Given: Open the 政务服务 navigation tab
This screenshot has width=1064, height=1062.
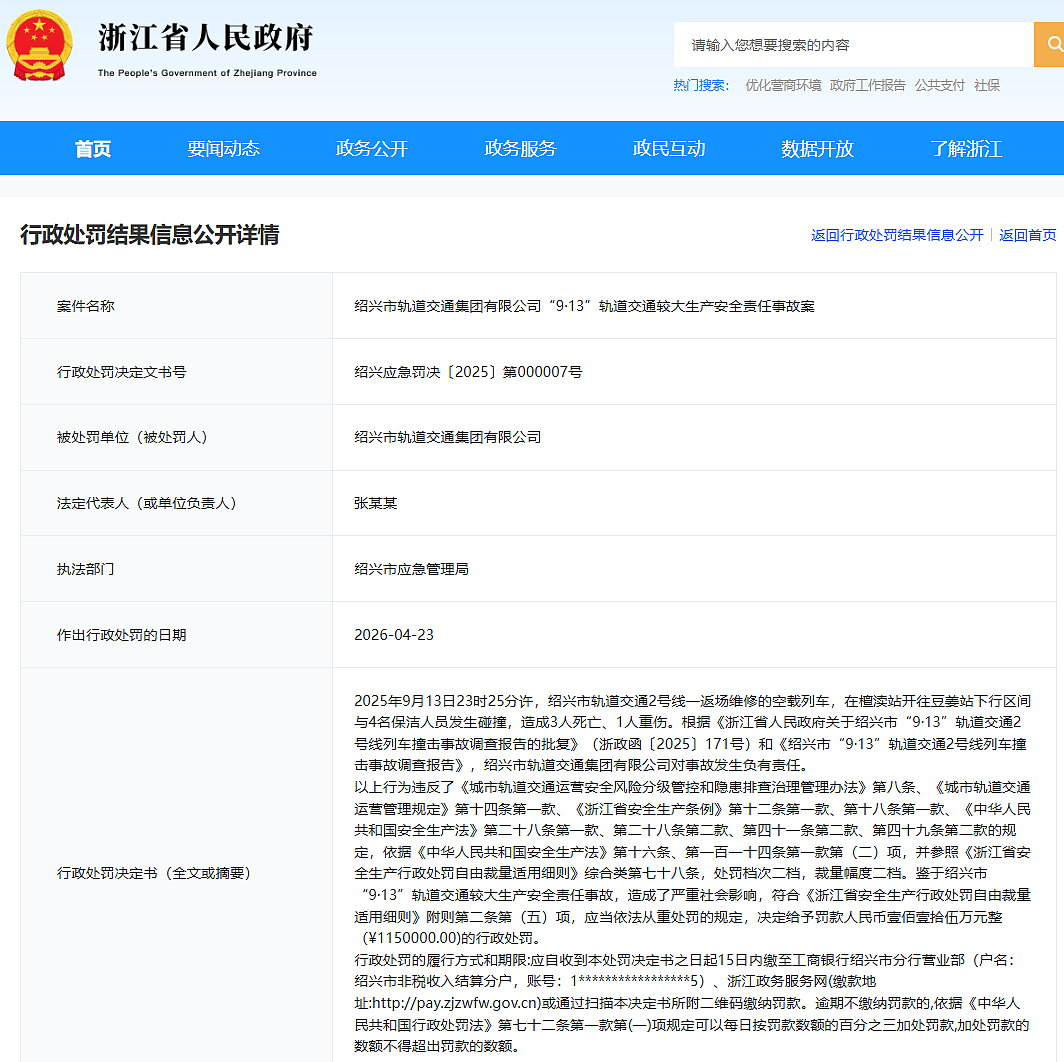Looking at the screenshot, I should 520,149.
